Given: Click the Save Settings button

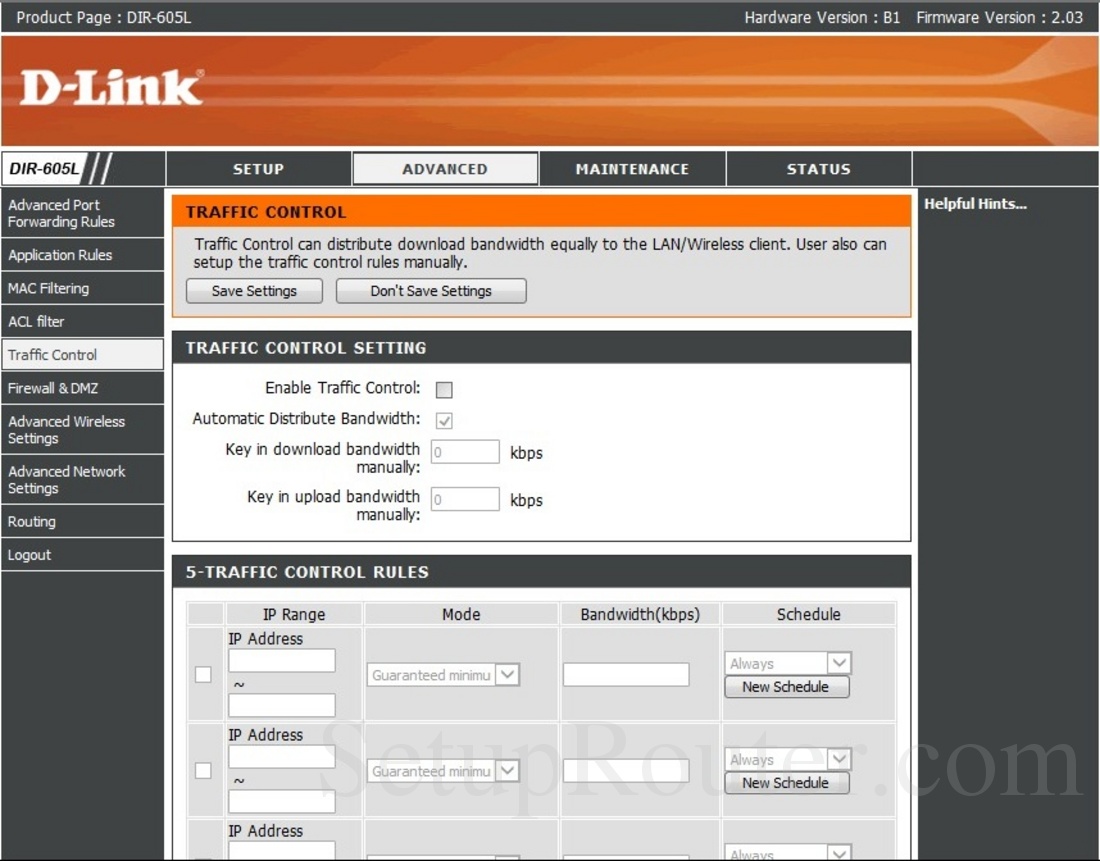Looking at the screenshot, I should point(254,291).
